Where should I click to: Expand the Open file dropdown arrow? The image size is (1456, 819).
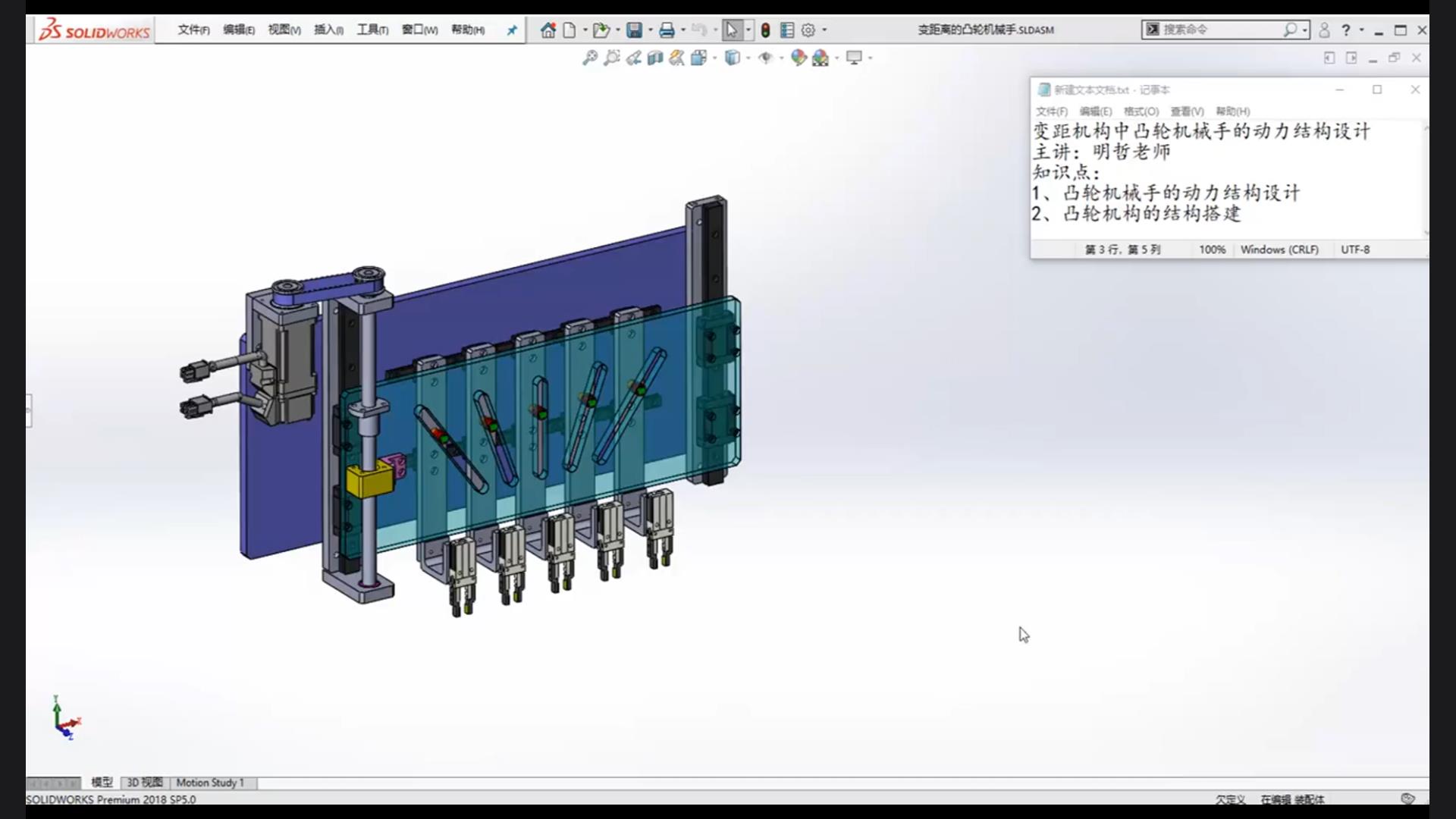[x=617, y=30]
